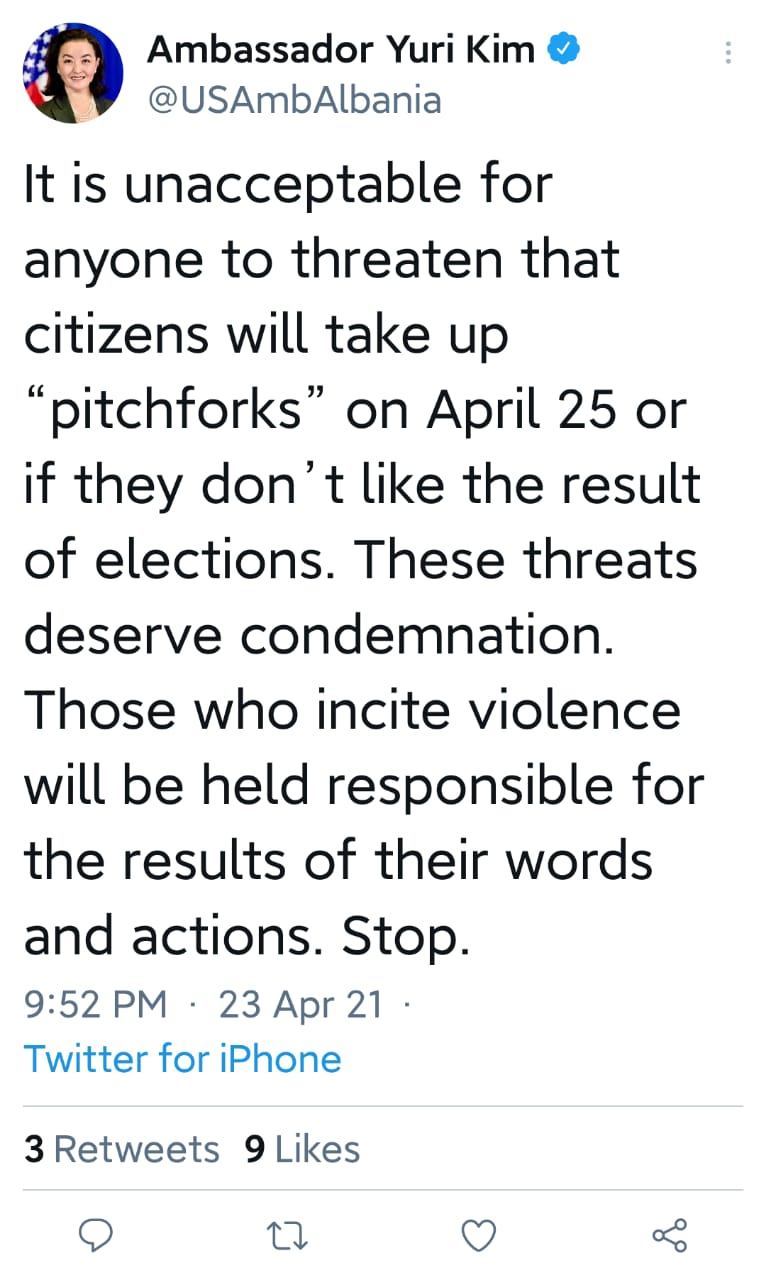
Task: View the 3 Retweets list
Action: 121,1149
